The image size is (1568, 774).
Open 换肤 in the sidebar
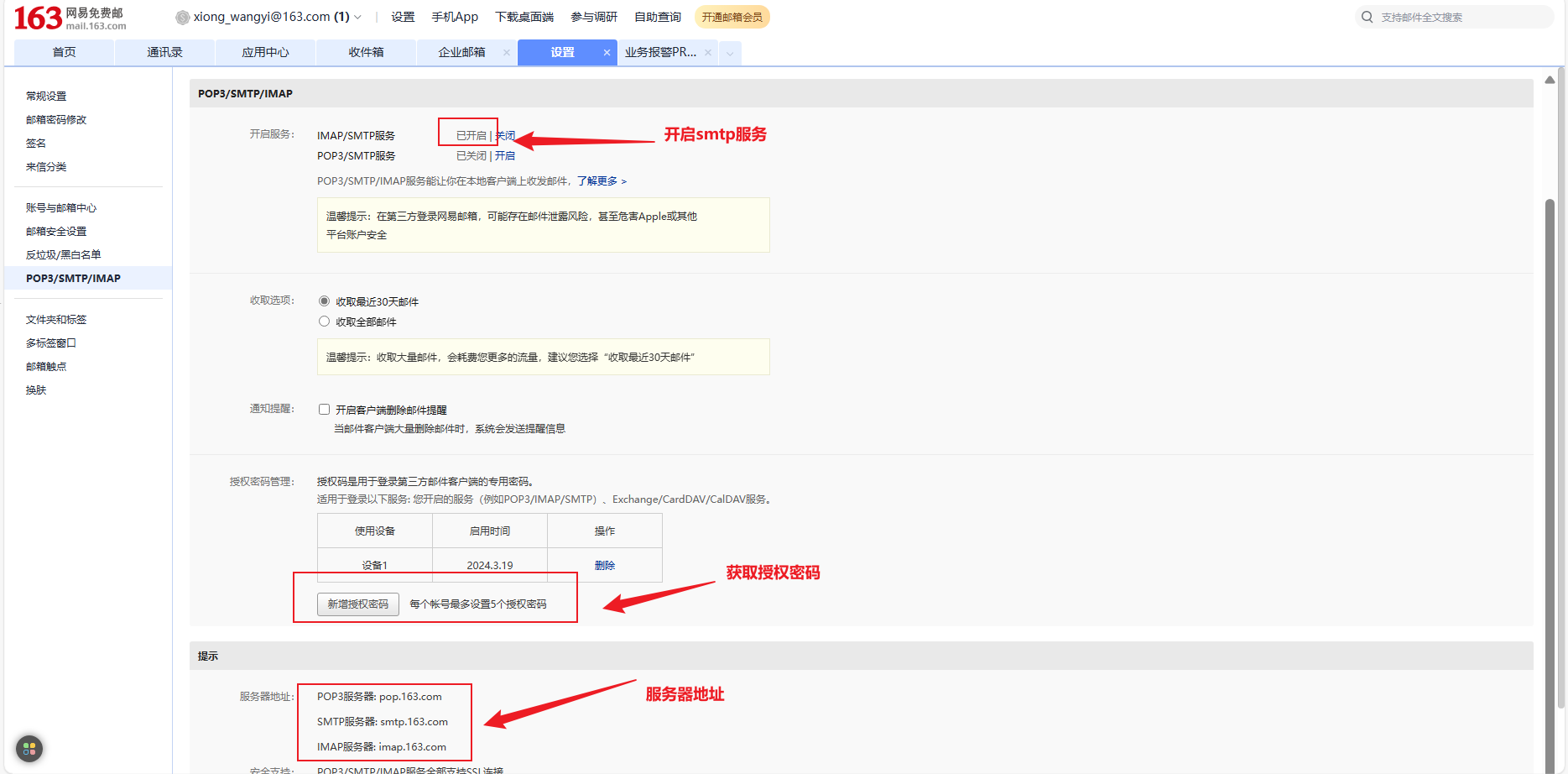[36, 390]
